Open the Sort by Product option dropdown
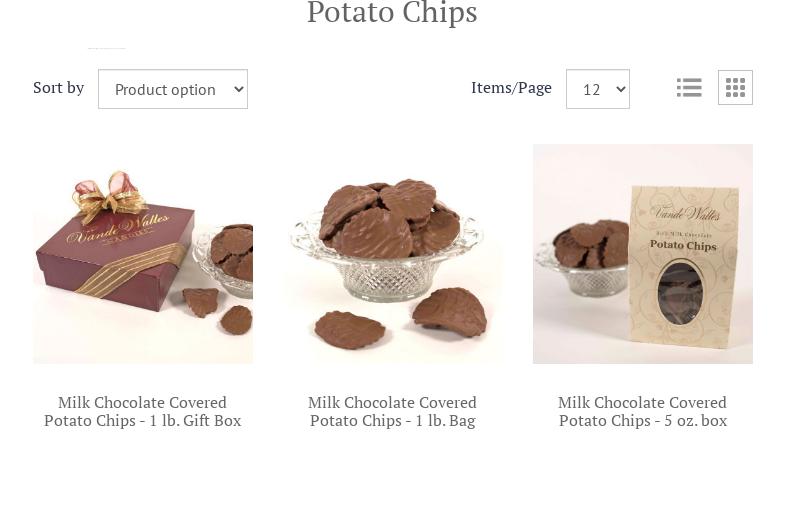 coord(173,89)
